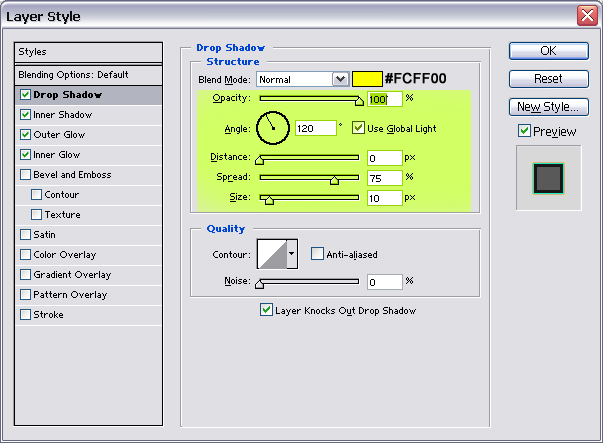603x443 pixels.
Task: Click the layer style preview thumbnail
Action: (548, 177)
